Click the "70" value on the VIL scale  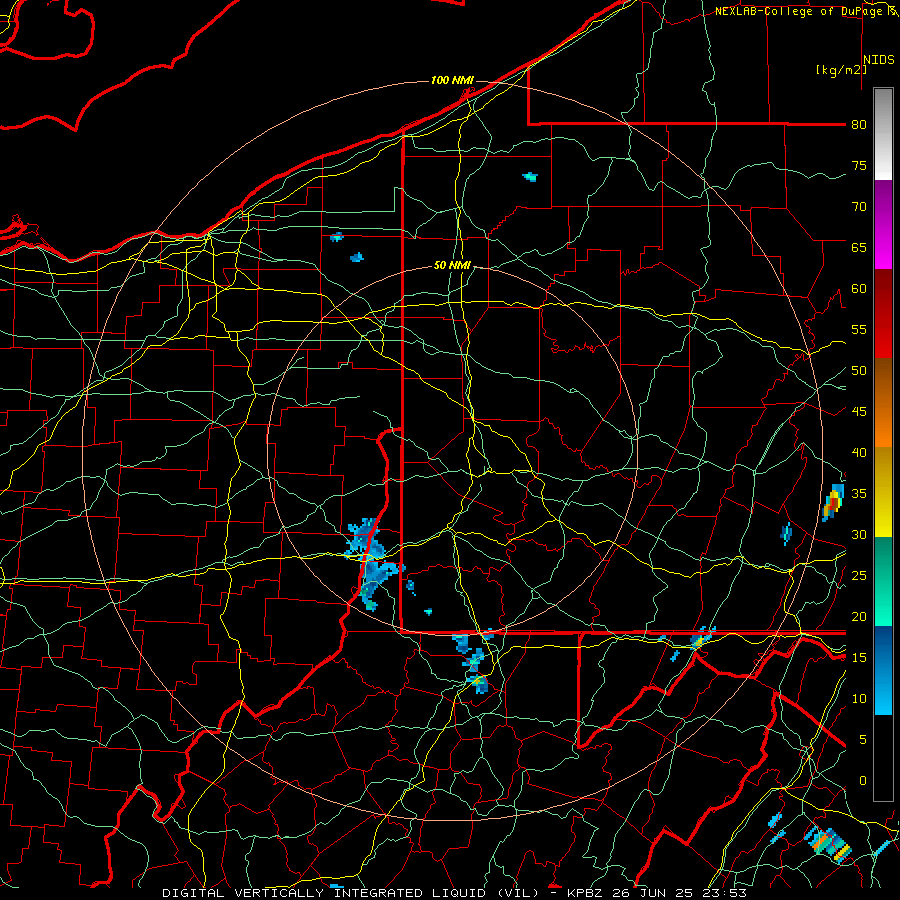(859, 207)
